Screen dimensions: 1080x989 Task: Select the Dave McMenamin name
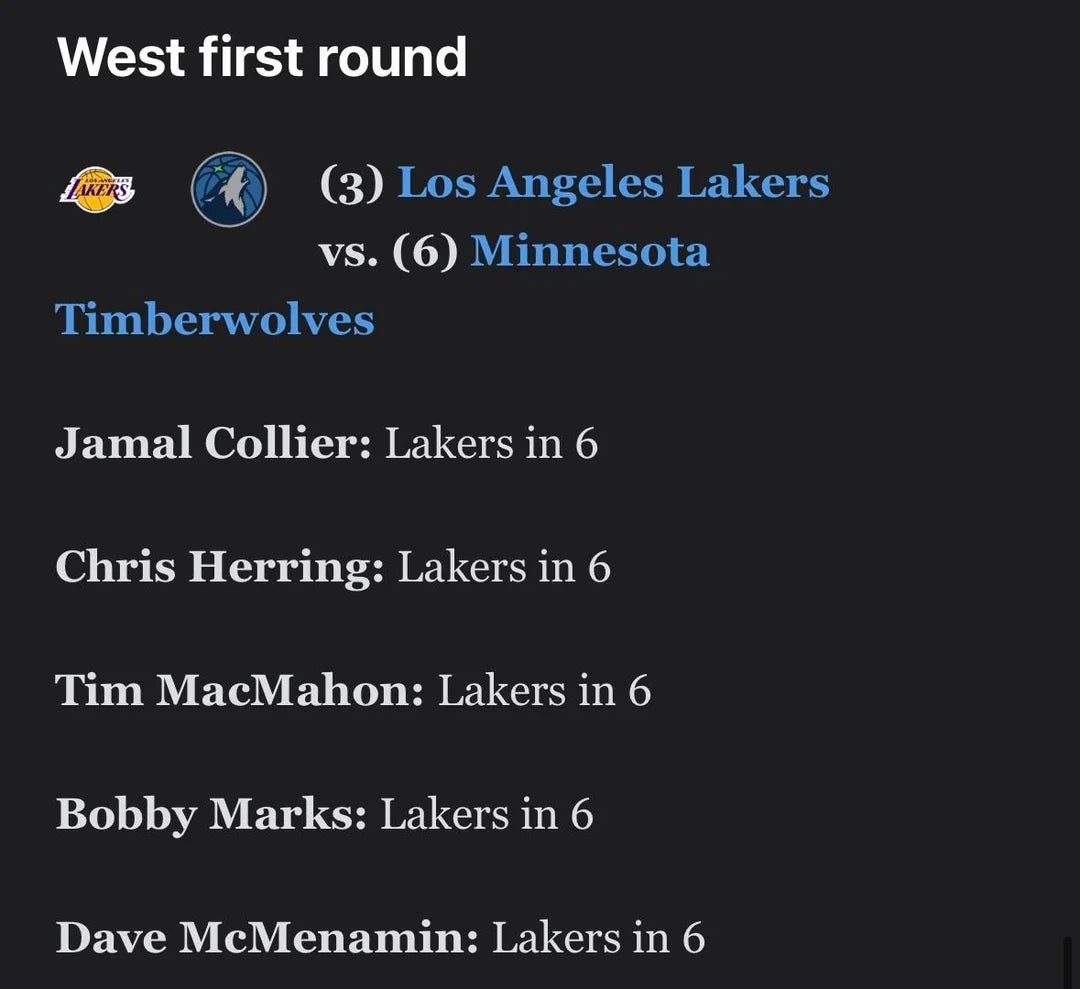[x=267, y=939]
